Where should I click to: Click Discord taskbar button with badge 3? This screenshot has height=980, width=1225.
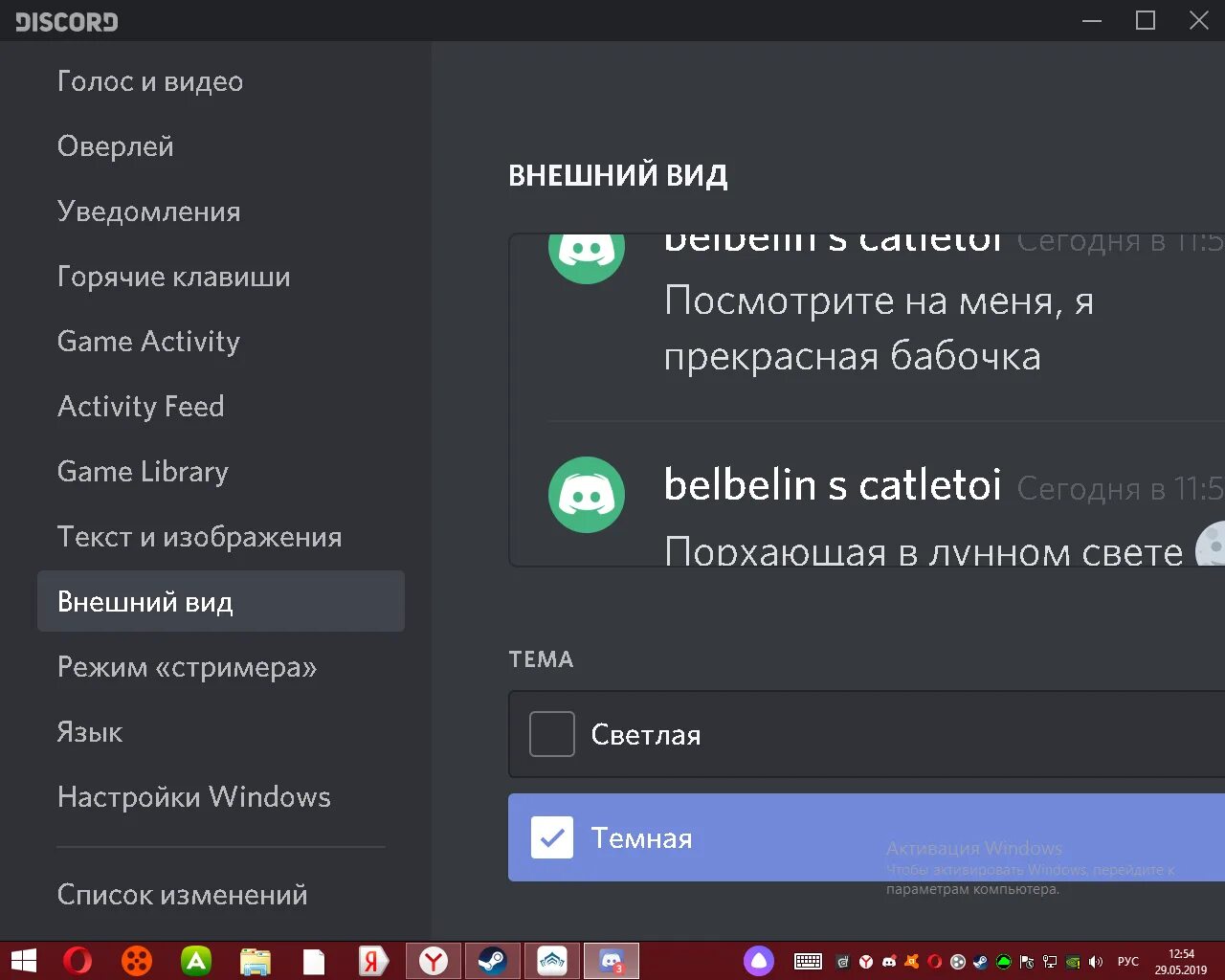click(612, 961)
